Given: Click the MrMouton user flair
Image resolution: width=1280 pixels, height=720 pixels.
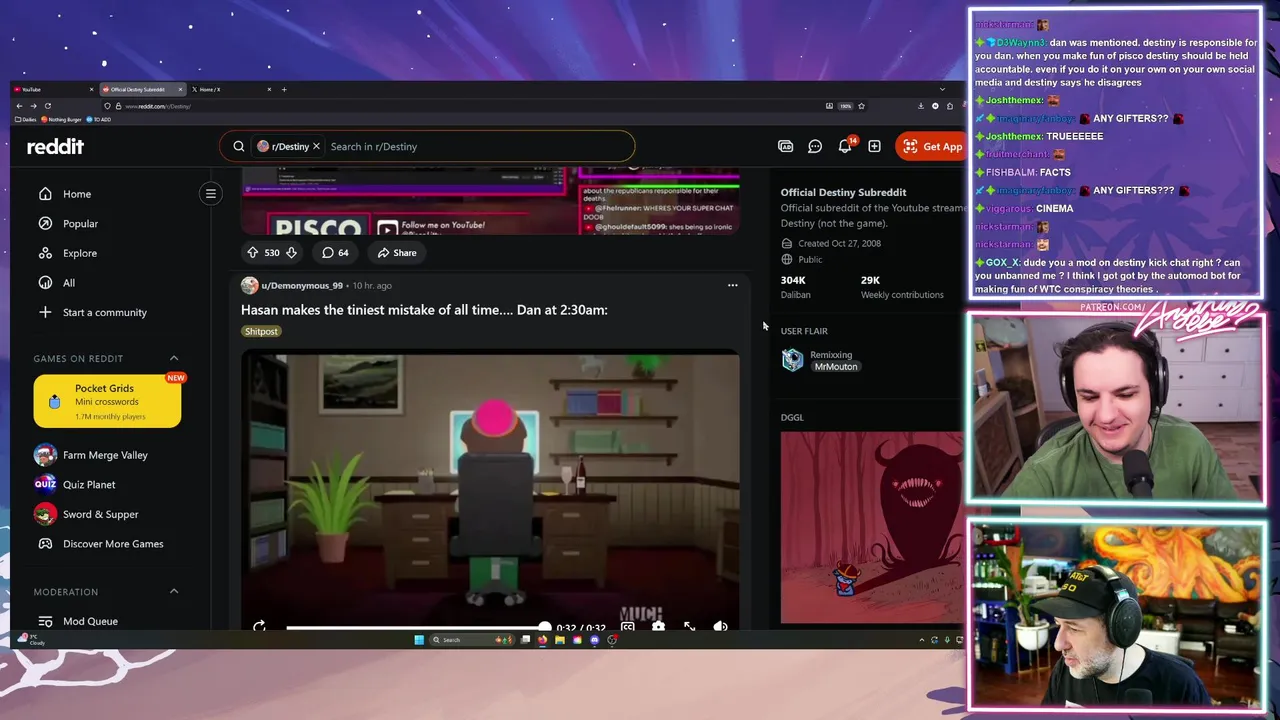Looking at the screenshot, I should pos(835,367).
